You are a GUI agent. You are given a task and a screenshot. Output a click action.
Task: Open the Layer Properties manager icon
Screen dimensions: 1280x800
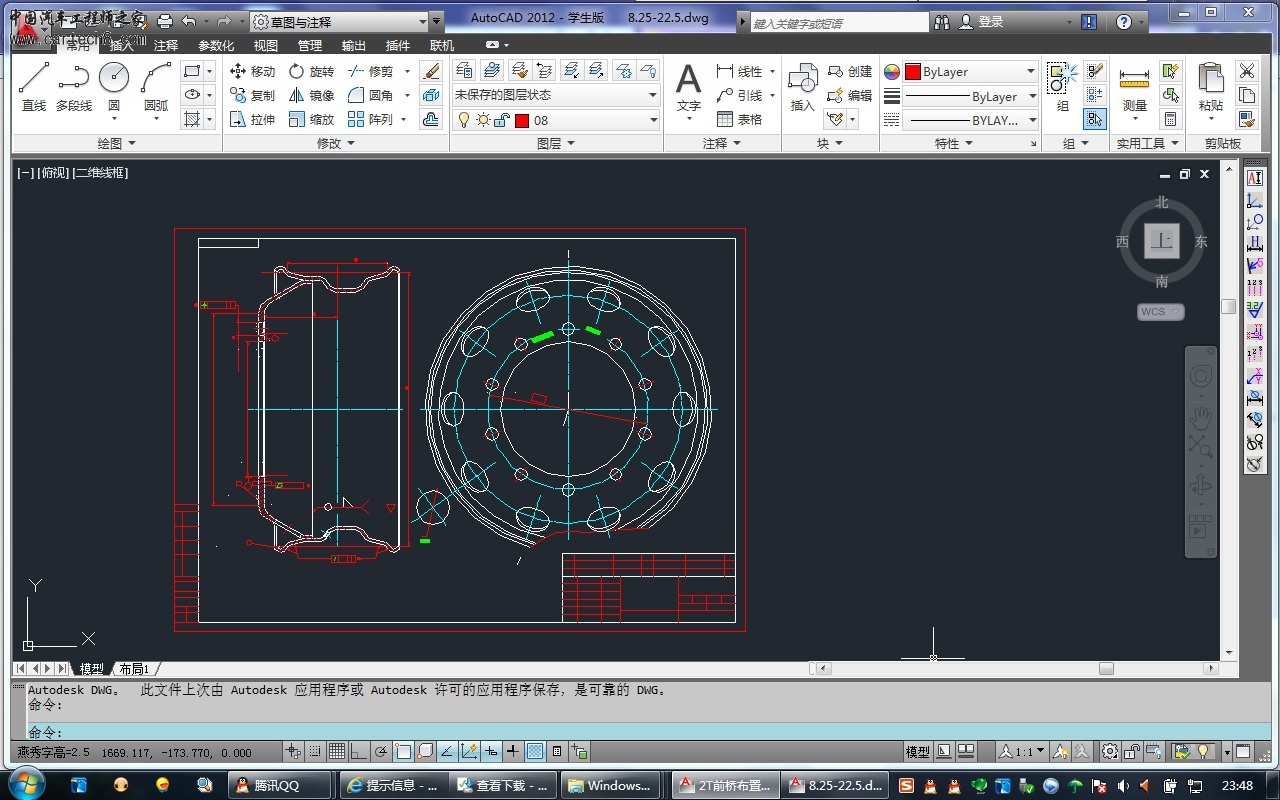(464, 70)
